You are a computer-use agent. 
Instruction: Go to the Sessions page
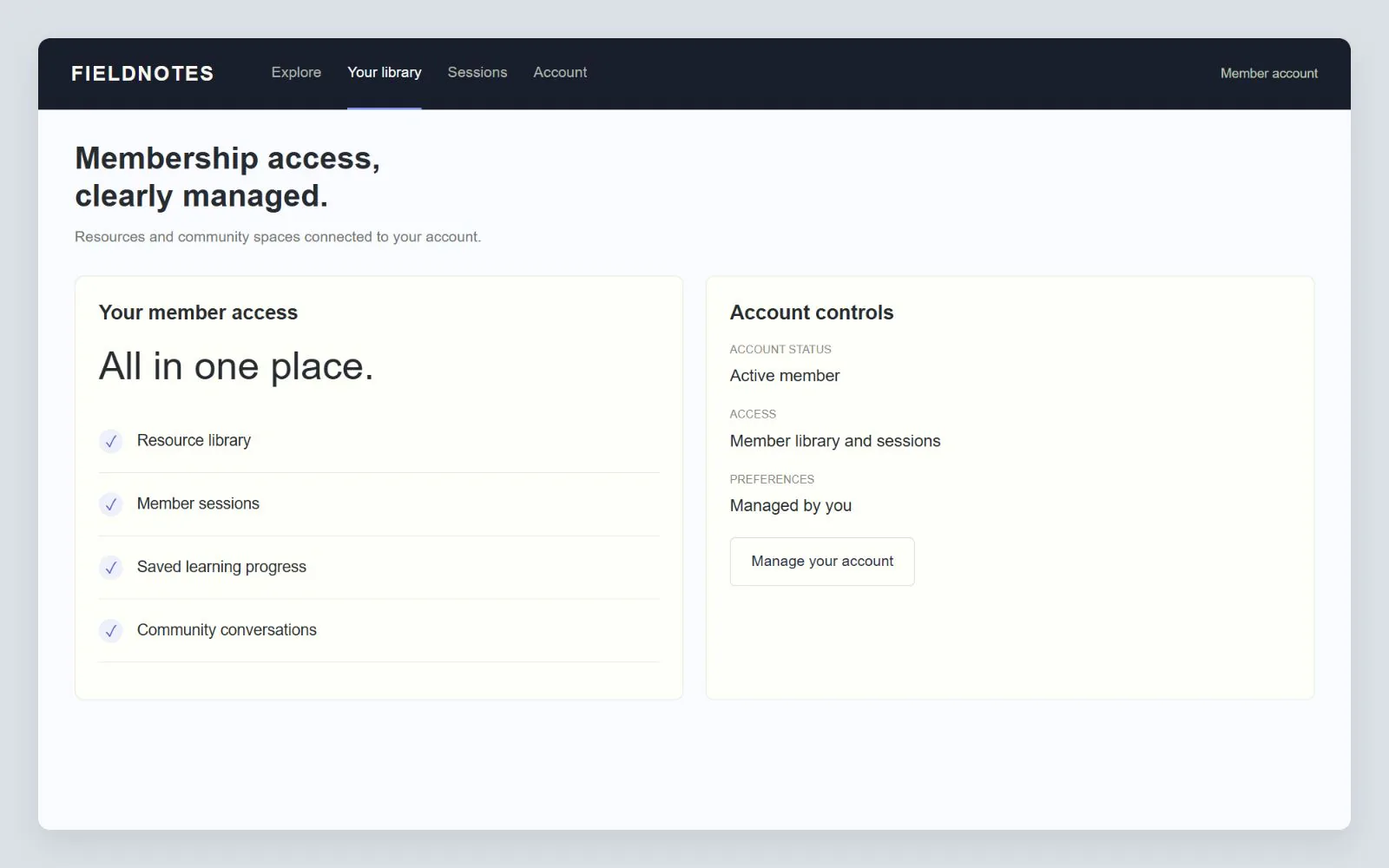(x=477, y=73)
